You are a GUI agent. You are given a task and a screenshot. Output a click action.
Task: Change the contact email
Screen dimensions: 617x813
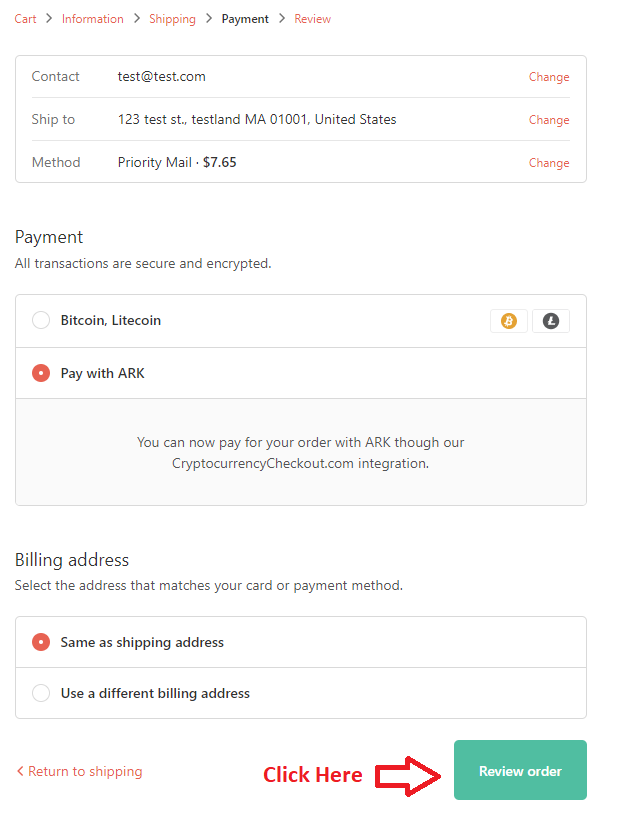click(x=549, y=77)
